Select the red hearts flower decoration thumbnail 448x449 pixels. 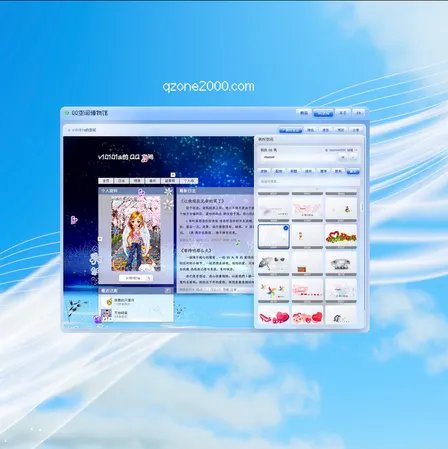pyautogui.click(x=341, y=236)
